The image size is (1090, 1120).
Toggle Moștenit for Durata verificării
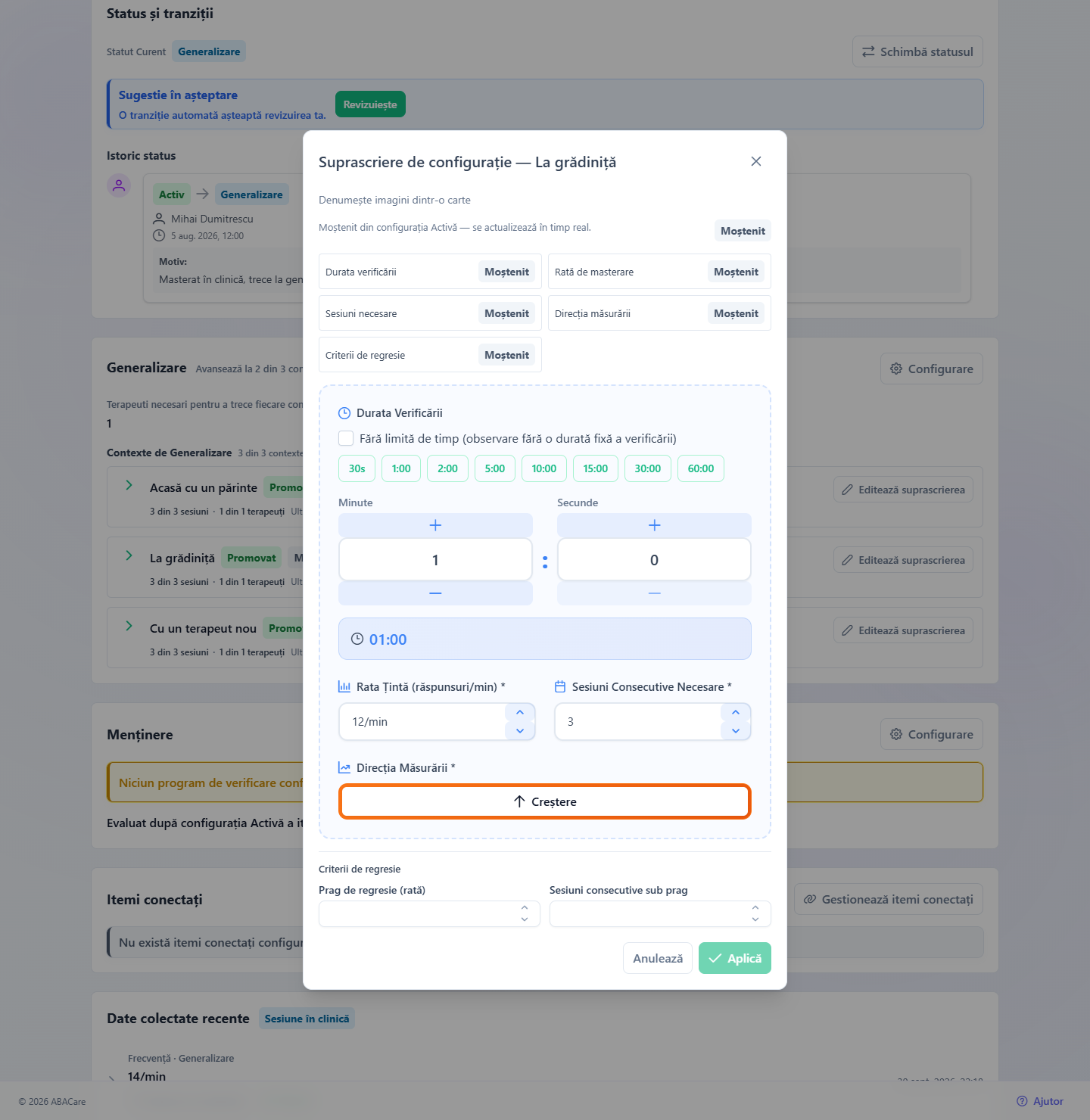(x=506, y=272)
